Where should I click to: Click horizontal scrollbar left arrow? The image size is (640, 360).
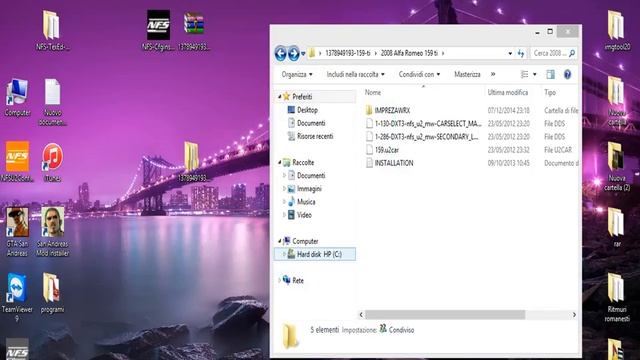coord(361,315)
